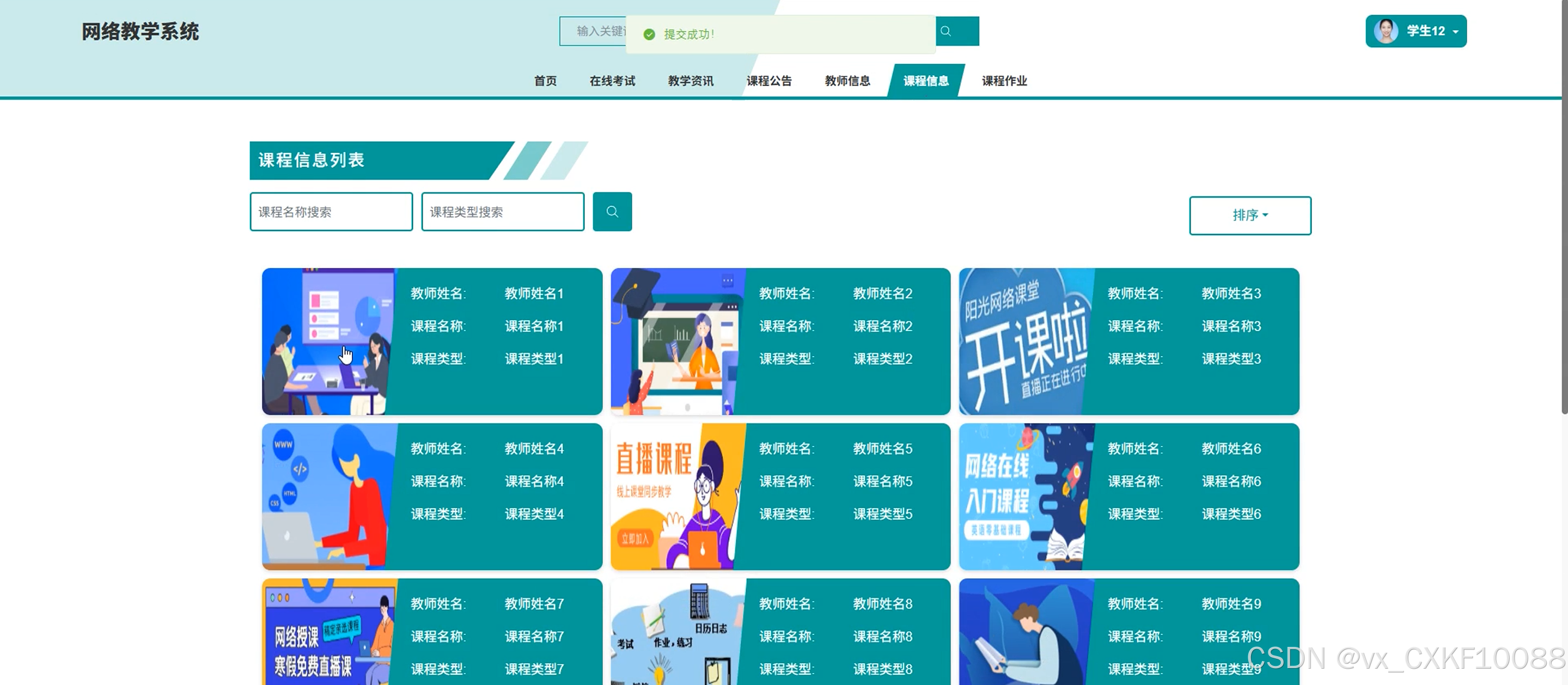
Task: Focus the 课程类型搜索 input field
Action: [502, 212]
